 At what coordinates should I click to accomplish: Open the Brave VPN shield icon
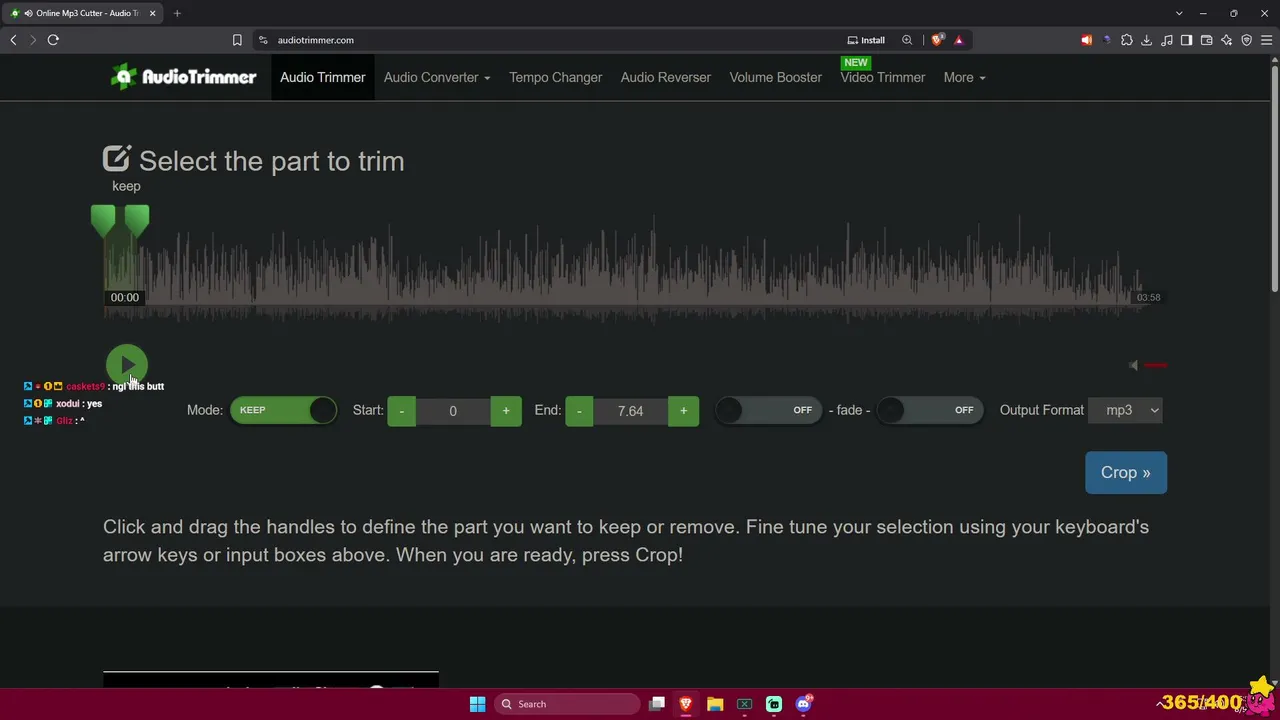[x=1246, y=40]
